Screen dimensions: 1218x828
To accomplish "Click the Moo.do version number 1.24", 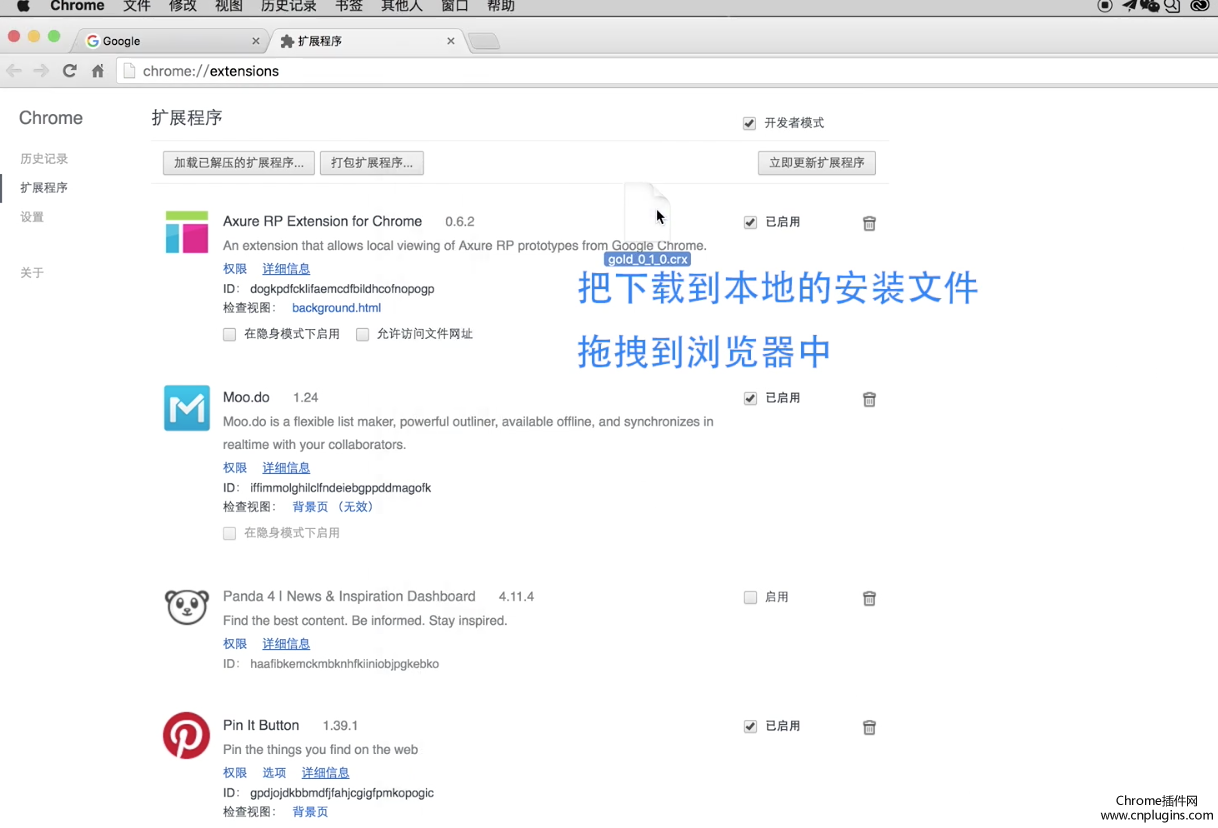I will click(x=305, y=398).
